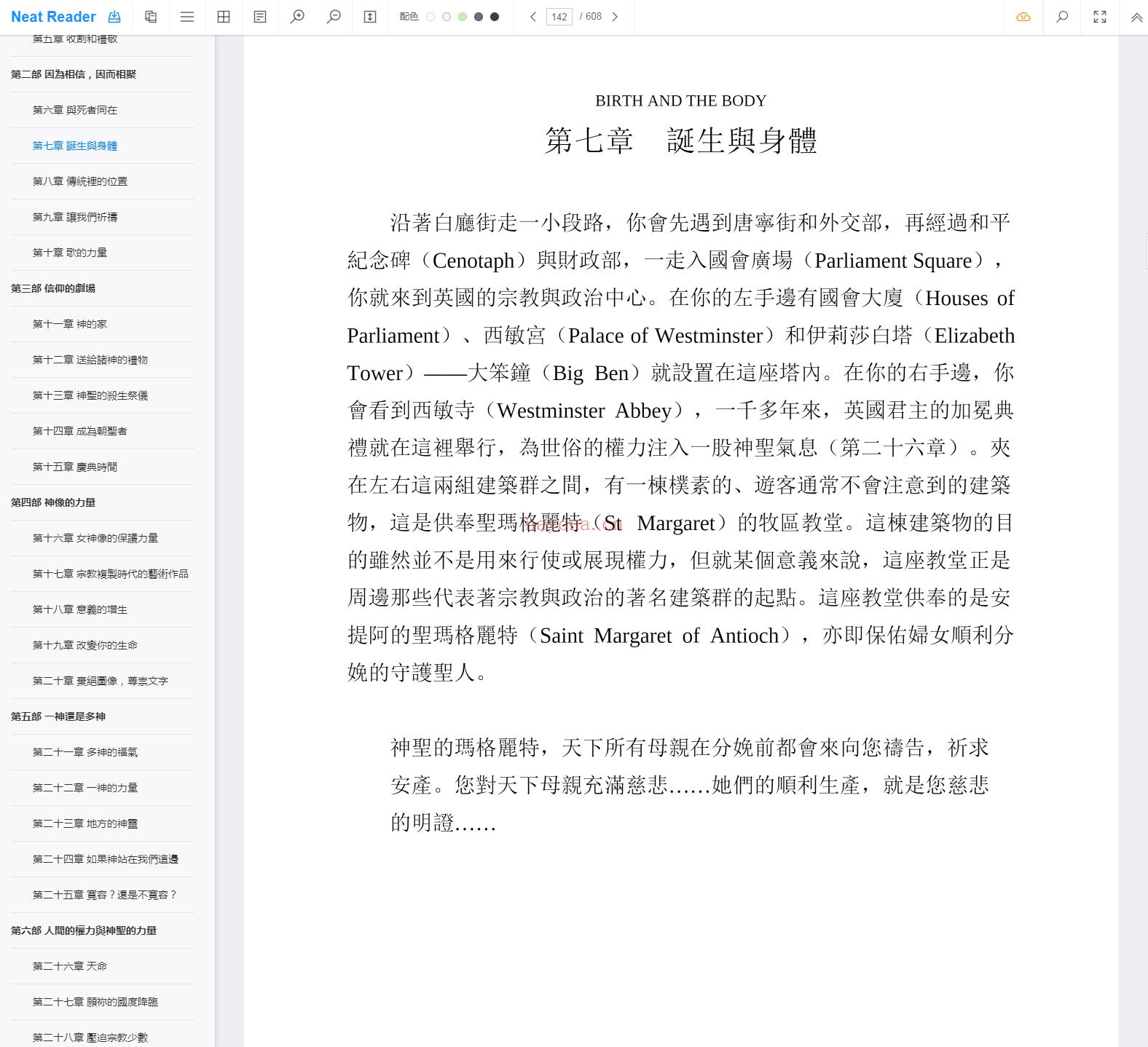Open chapter 第二十一章 多神的福氣
The height and width of the screenshot is (1047, 1148).
(85, 752)
